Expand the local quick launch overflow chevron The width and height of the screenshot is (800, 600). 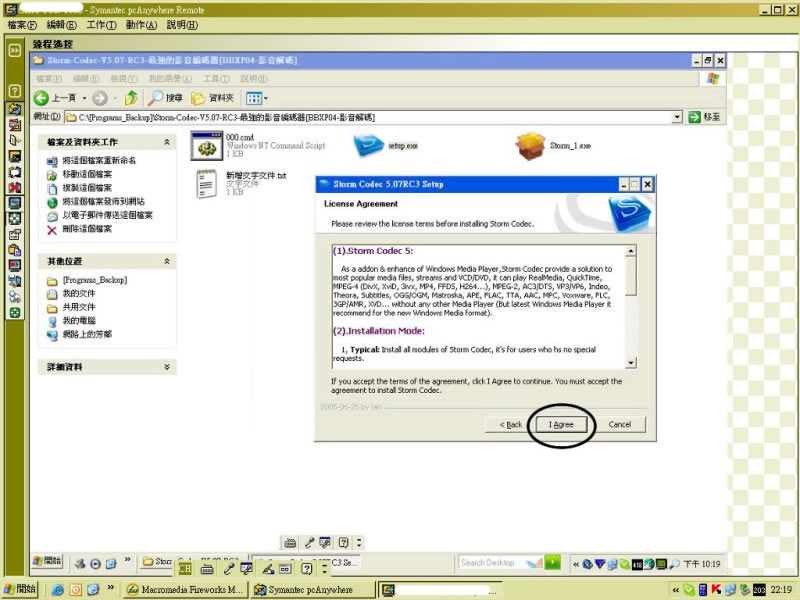pyautogui.click(x=111, y=587)
